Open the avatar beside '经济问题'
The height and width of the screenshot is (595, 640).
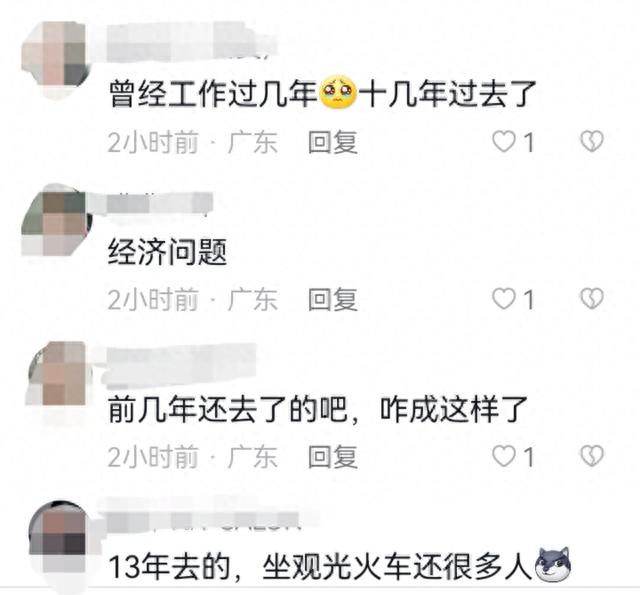click(56, 222)
